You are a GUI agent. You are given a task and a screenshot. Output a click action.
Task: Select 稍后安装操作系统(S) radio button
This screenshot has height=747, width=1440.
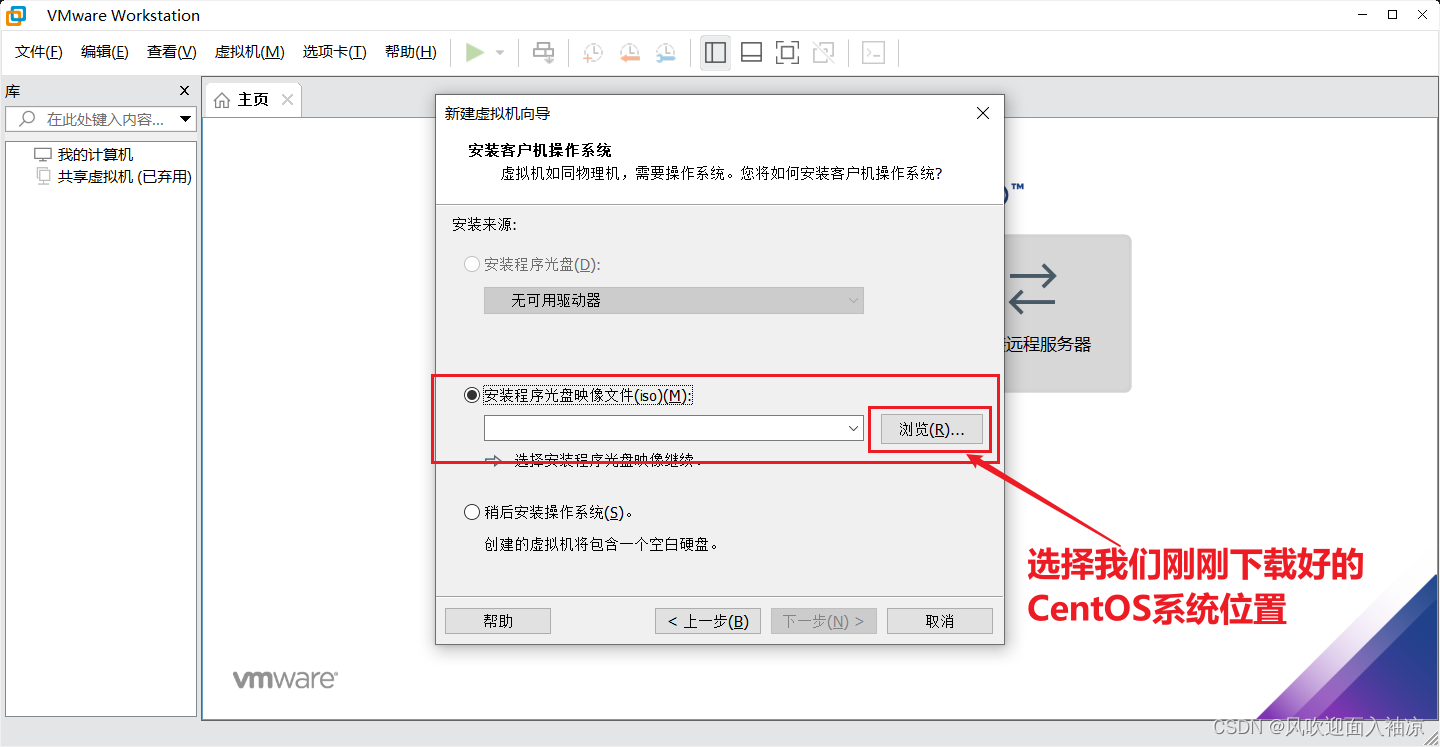pos(472,512)
